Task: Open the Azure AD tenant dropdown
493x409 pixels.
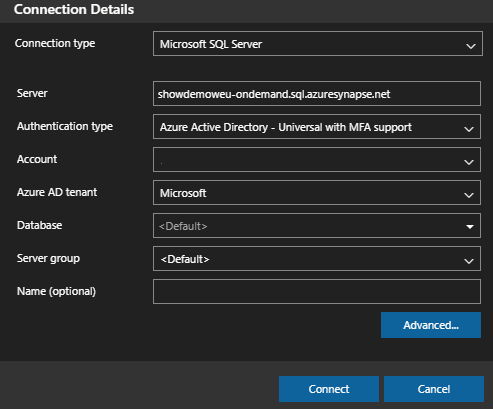Action: click(317, 193)
